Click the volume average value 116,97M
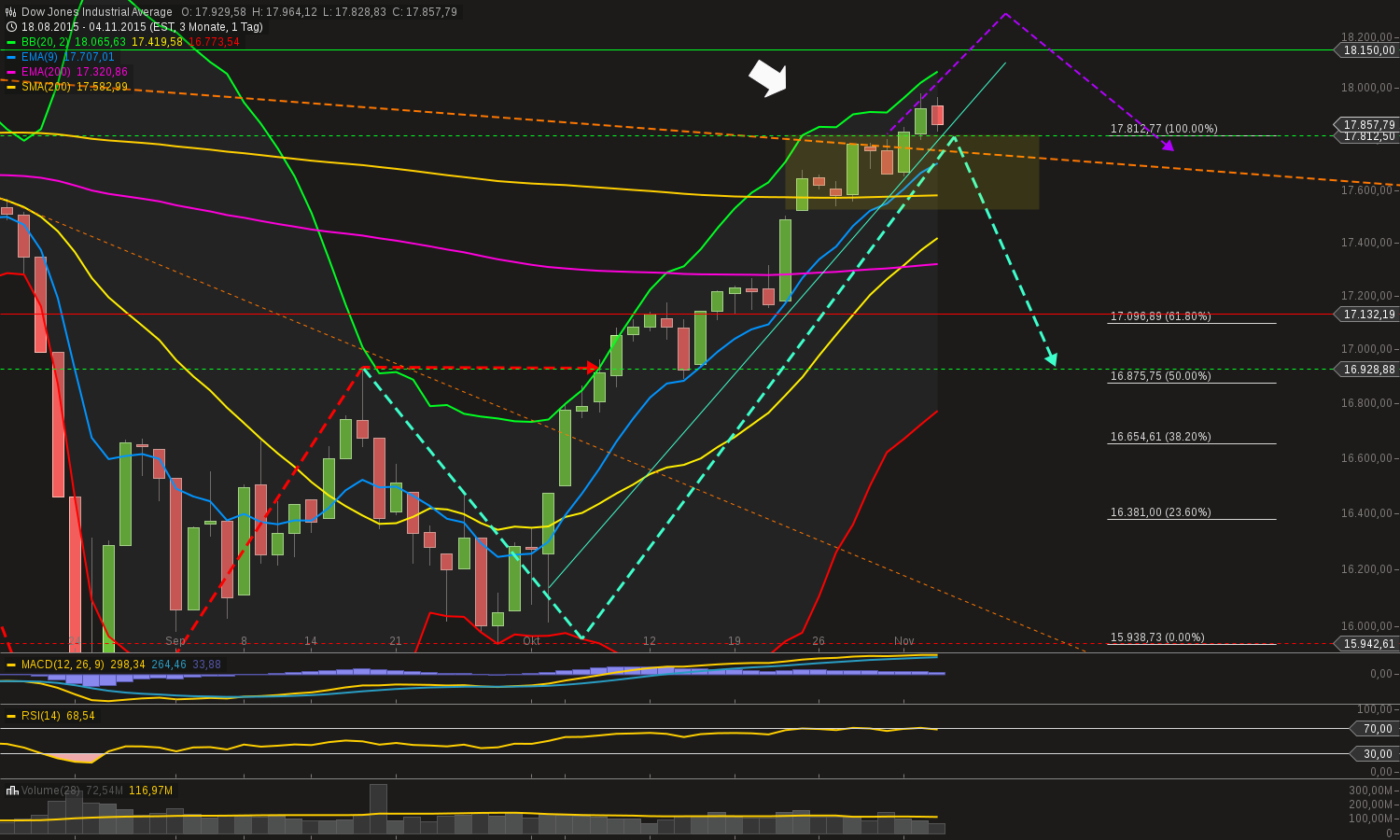1400x840 pixels. 150,791
